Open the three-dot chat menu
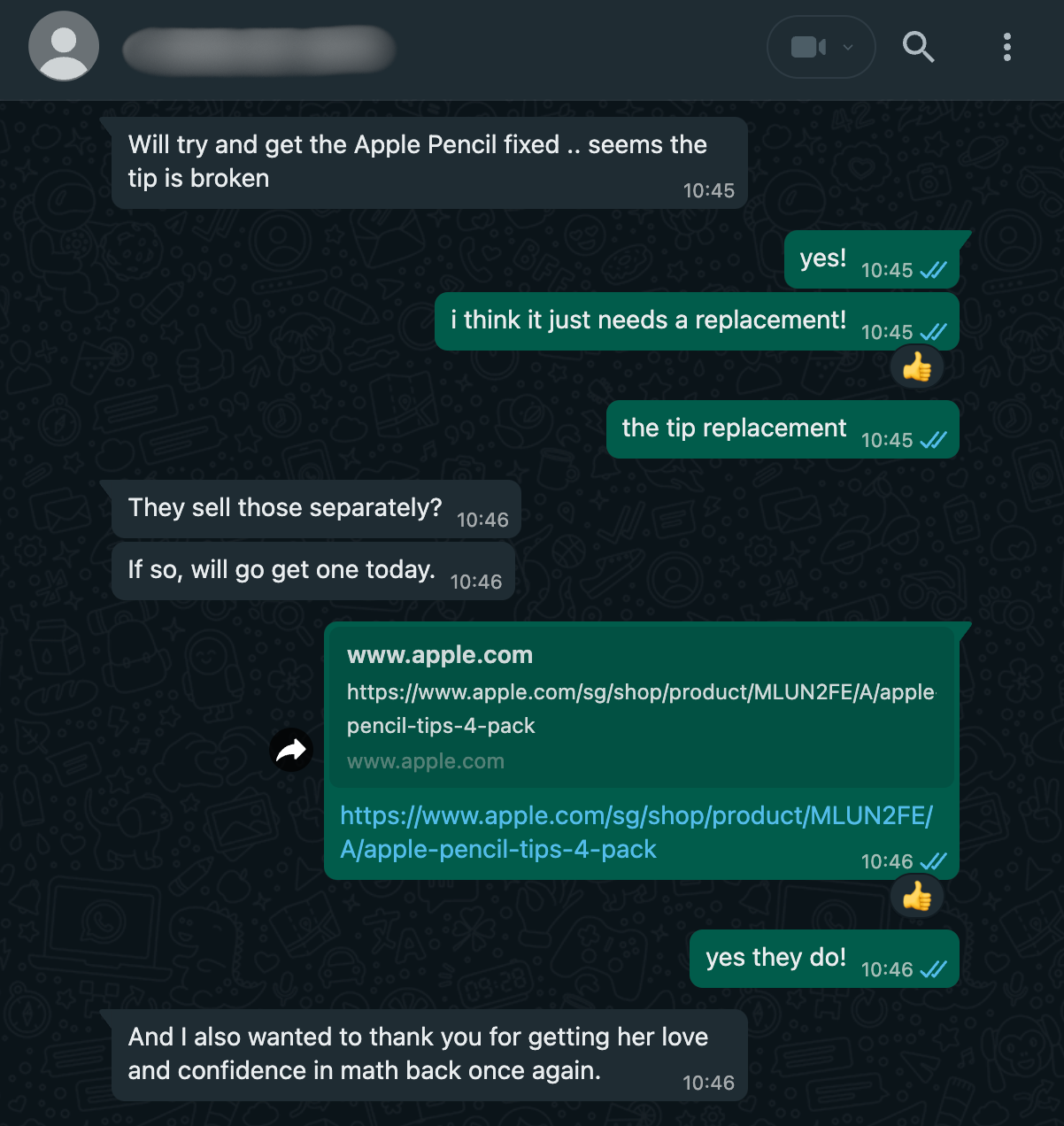 [x=1006, y=47]
